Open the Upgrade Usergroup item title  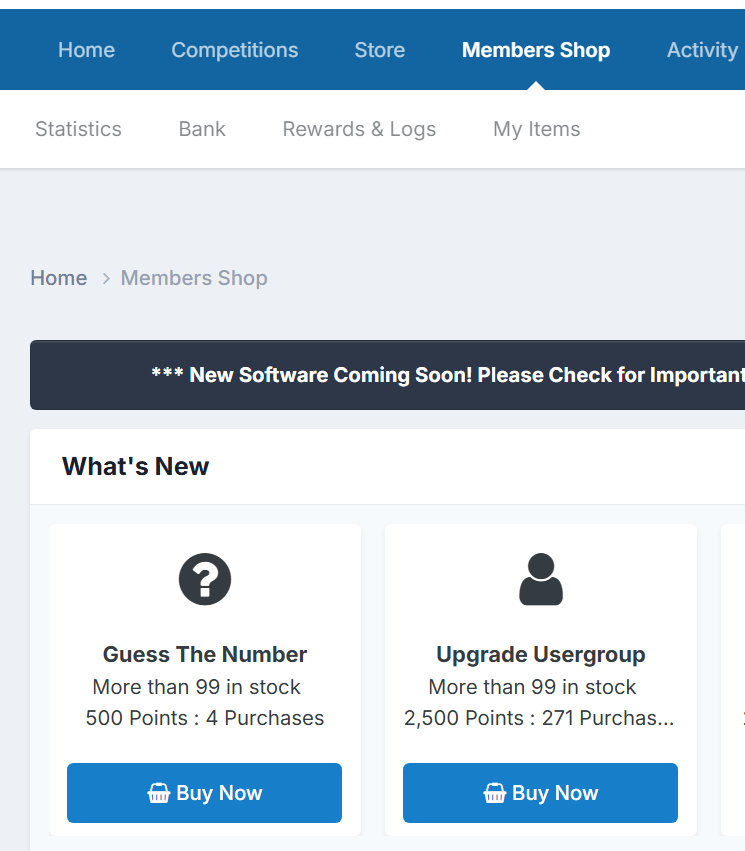[x=540, y=654]
